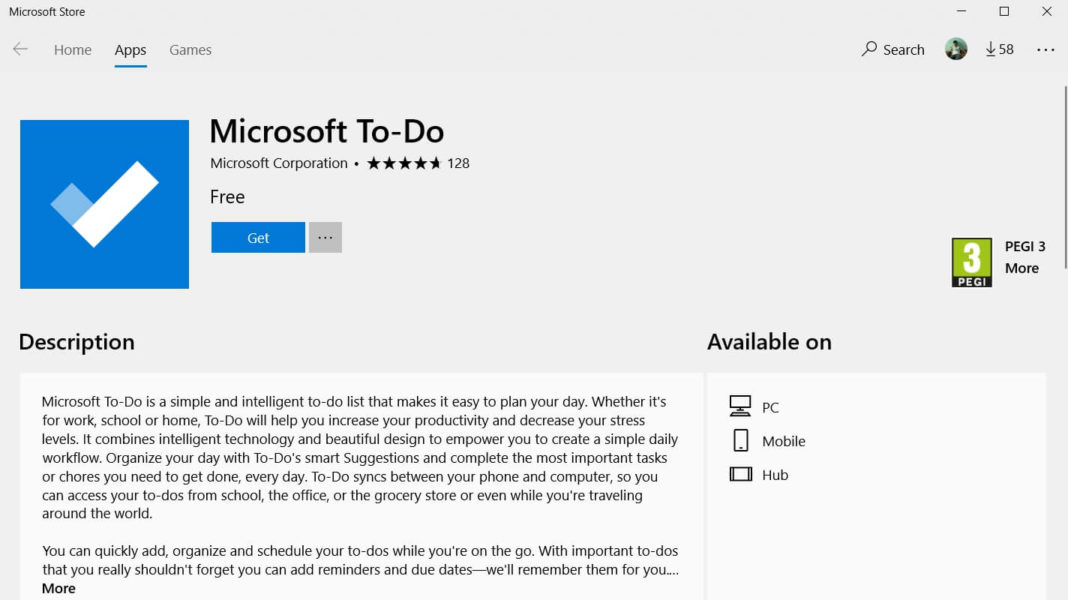1068x600 pixels.
Task: Click the Description heading
Action: pos(77,342)
